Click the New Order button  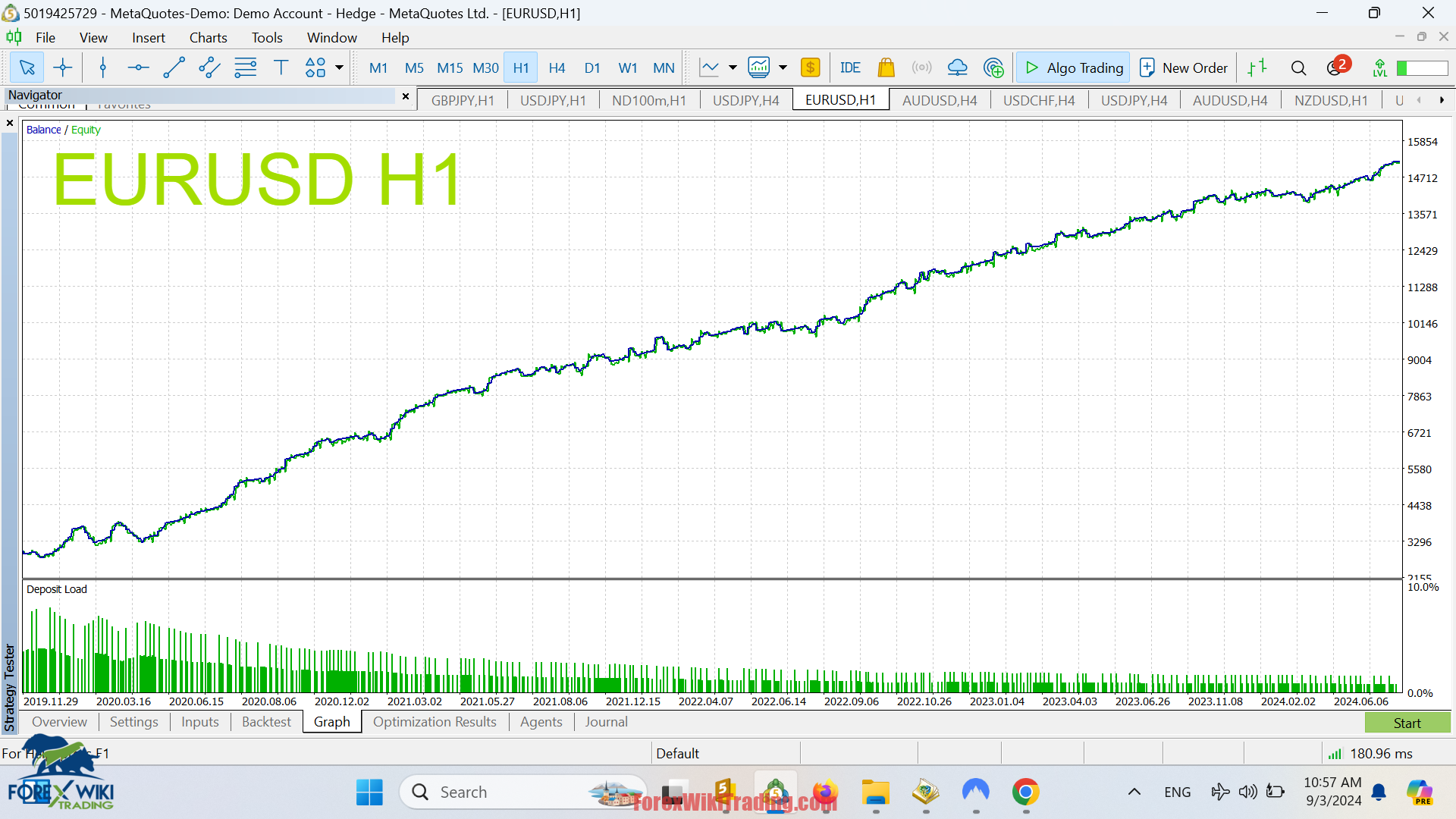(1184, 68)
